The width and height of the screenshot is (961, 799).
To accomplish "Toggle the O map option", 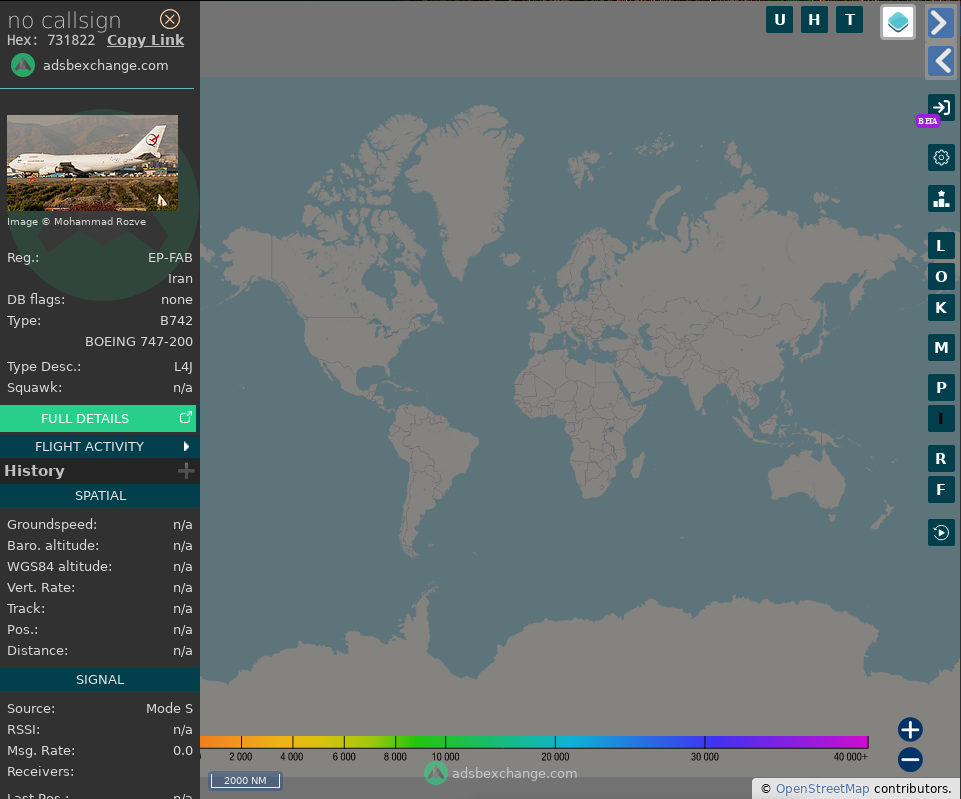I will click(x=941, y=277).
